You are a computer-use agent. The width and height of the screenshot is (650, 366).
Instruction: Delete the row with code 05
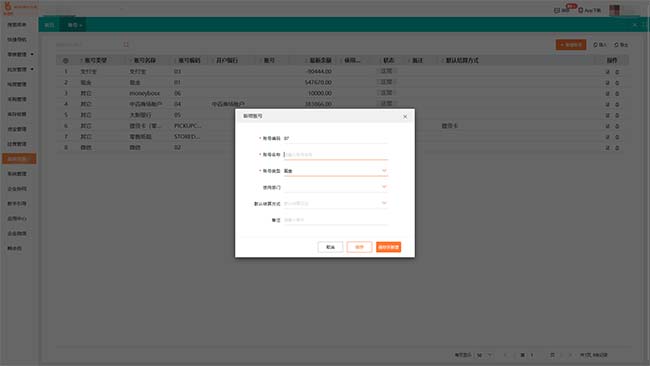(x=617, y=115)
